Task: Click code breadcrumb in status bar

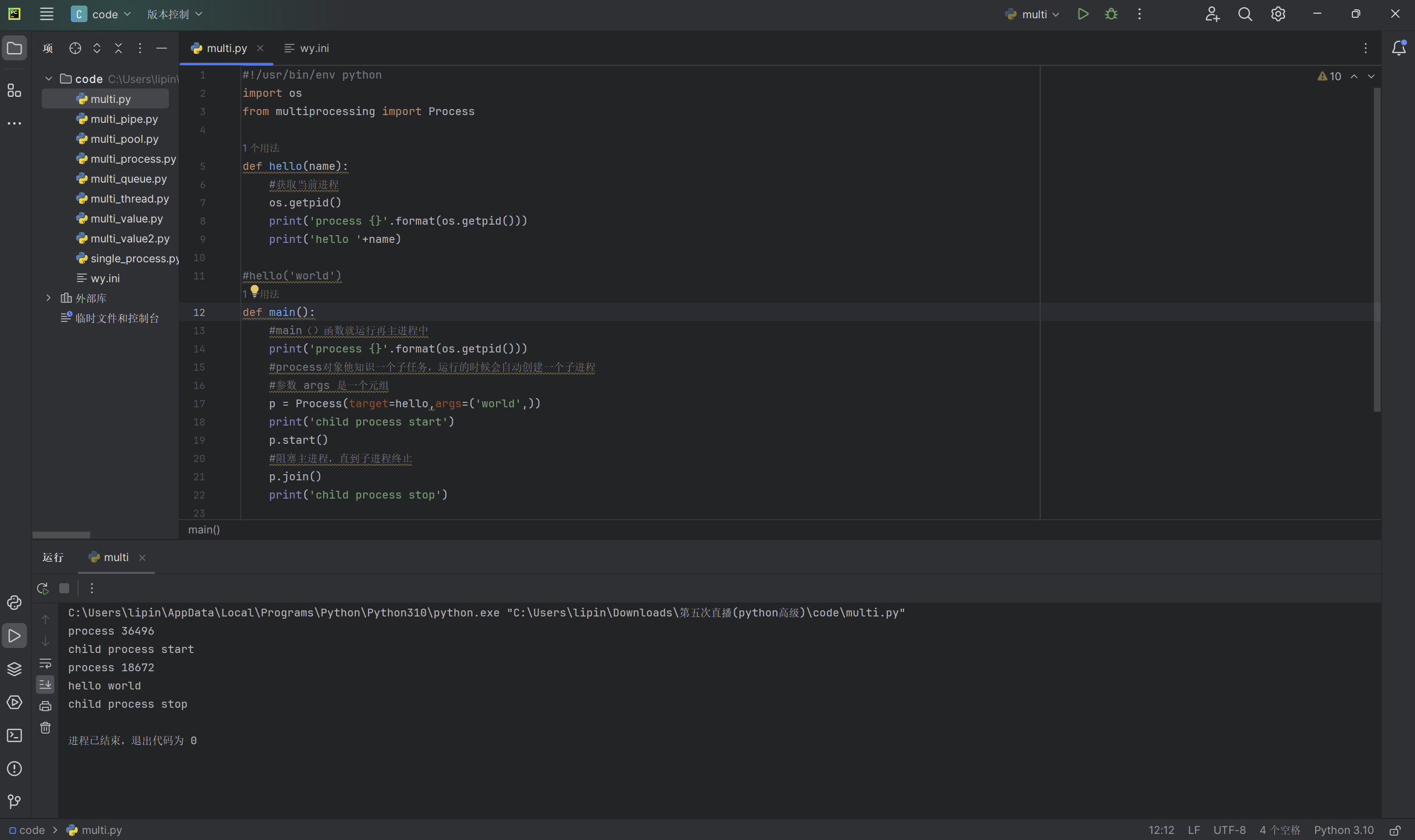Action: [x=27, y=830]
